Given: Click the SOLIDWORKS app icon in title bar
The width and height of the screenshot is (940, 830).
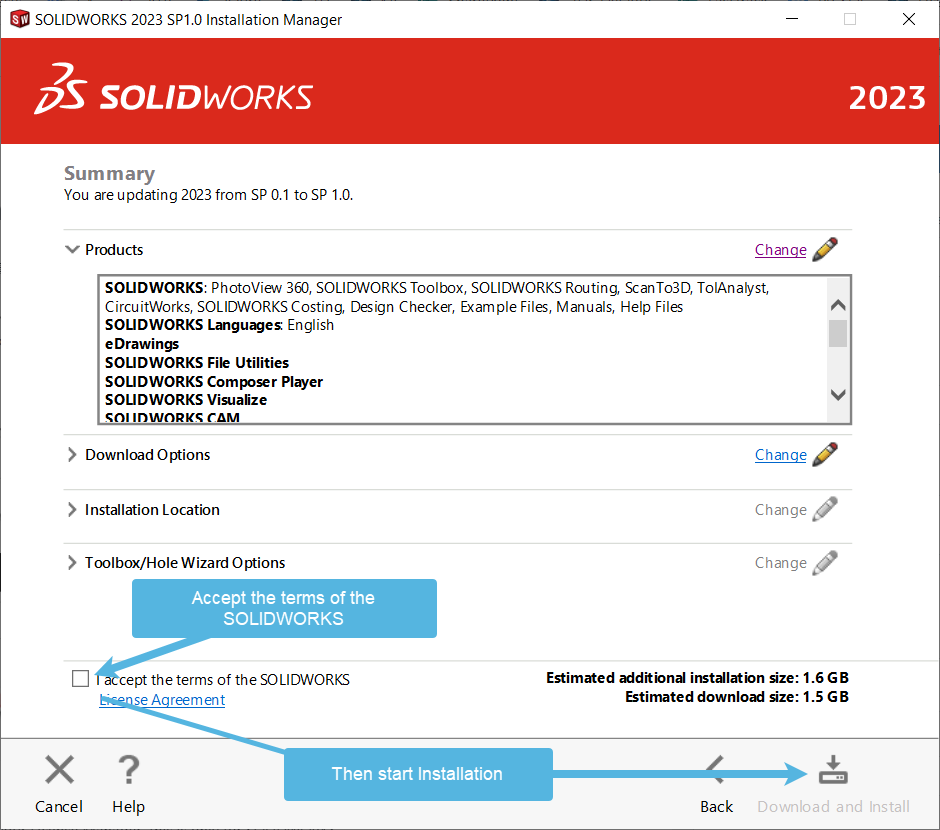Looking at the screenshot, I should tap(20, 19).
